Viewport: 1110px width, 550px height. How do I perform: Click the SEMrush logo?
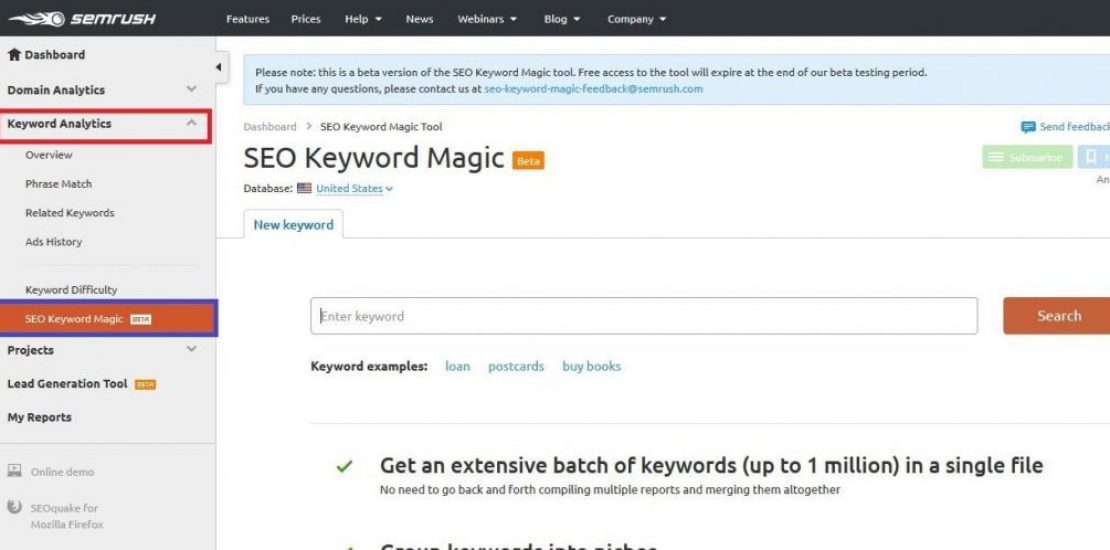tap(82, 19)
